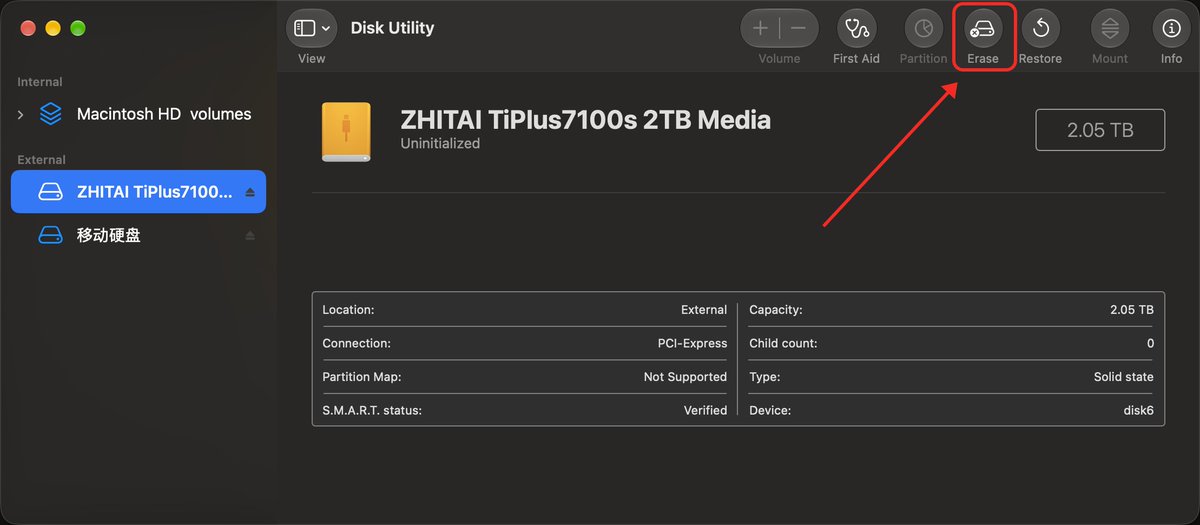Expand the Macintosh HD volumes tree
1200x525 pixels.
click(21, 115)
